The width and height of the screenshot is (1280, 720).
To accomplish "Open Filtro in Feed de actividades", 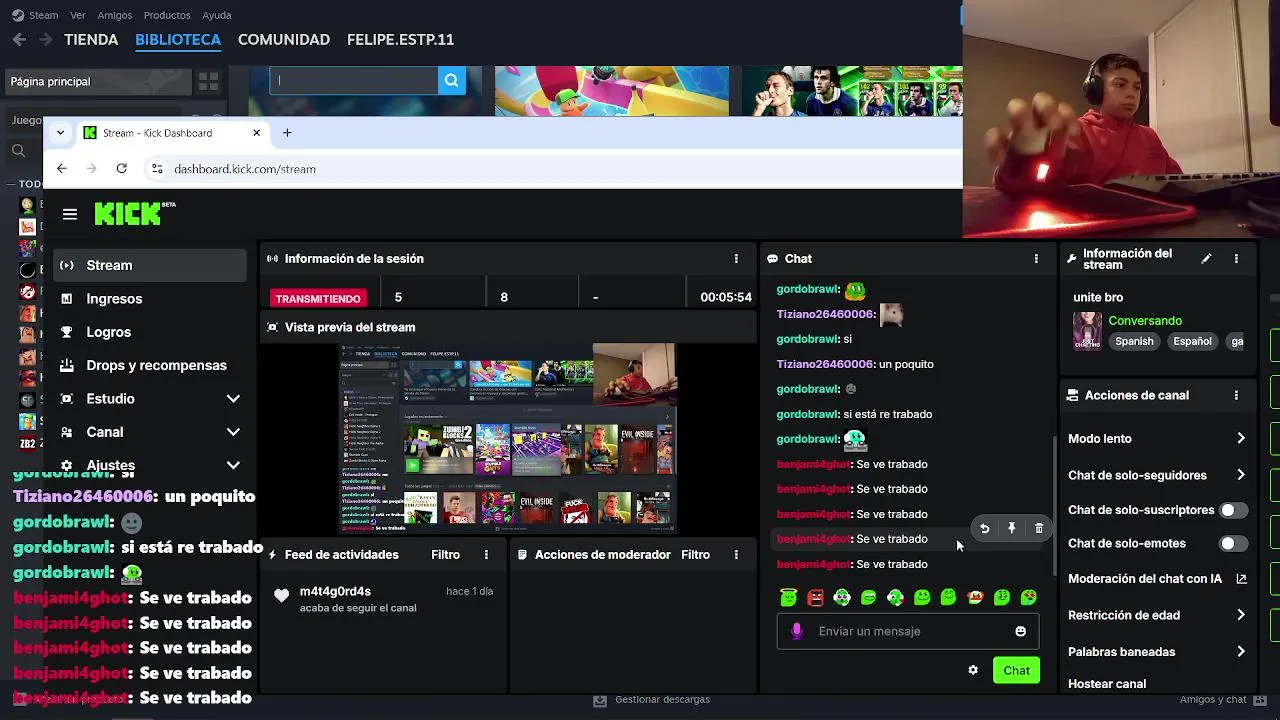I will point(446,554).
